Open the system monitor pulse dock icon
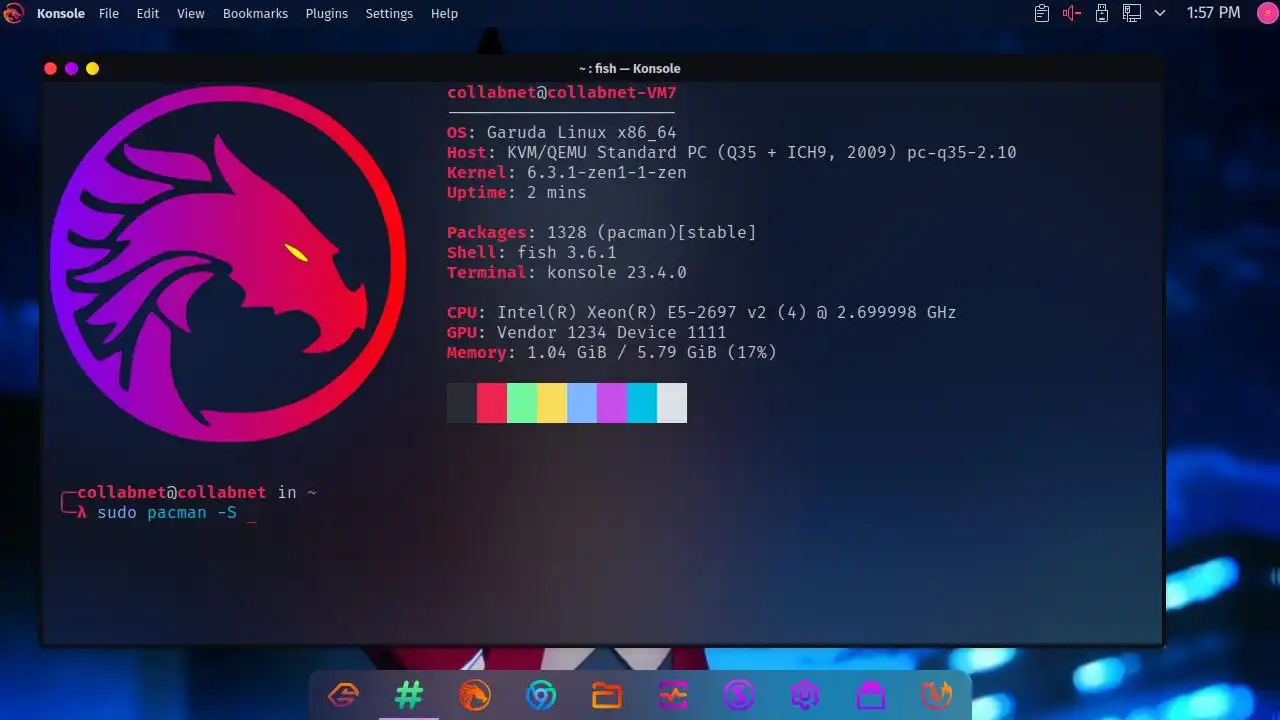The height and width of the screenshot is (720, 1280). 673,694
